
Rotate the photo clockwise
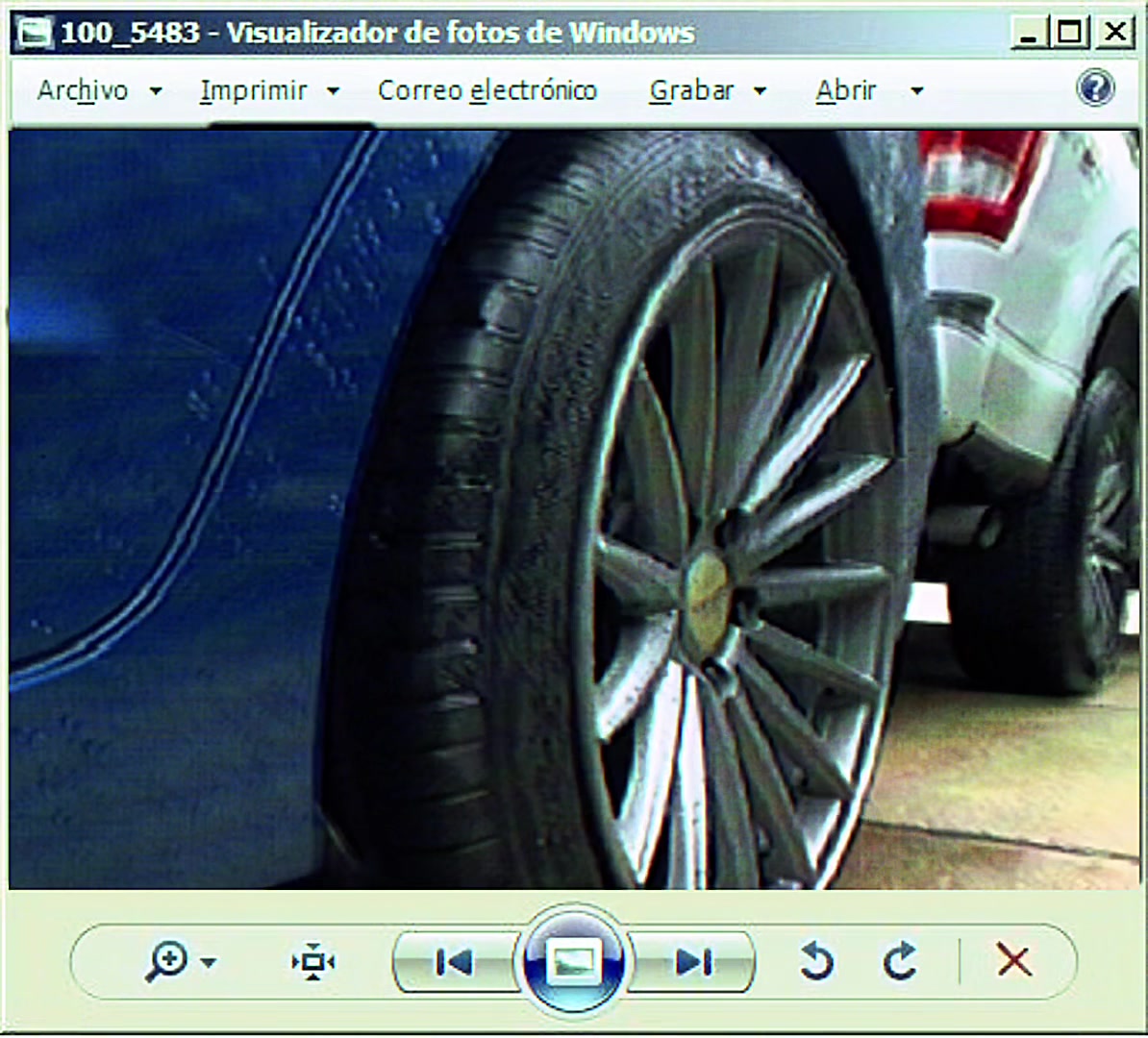901,960
